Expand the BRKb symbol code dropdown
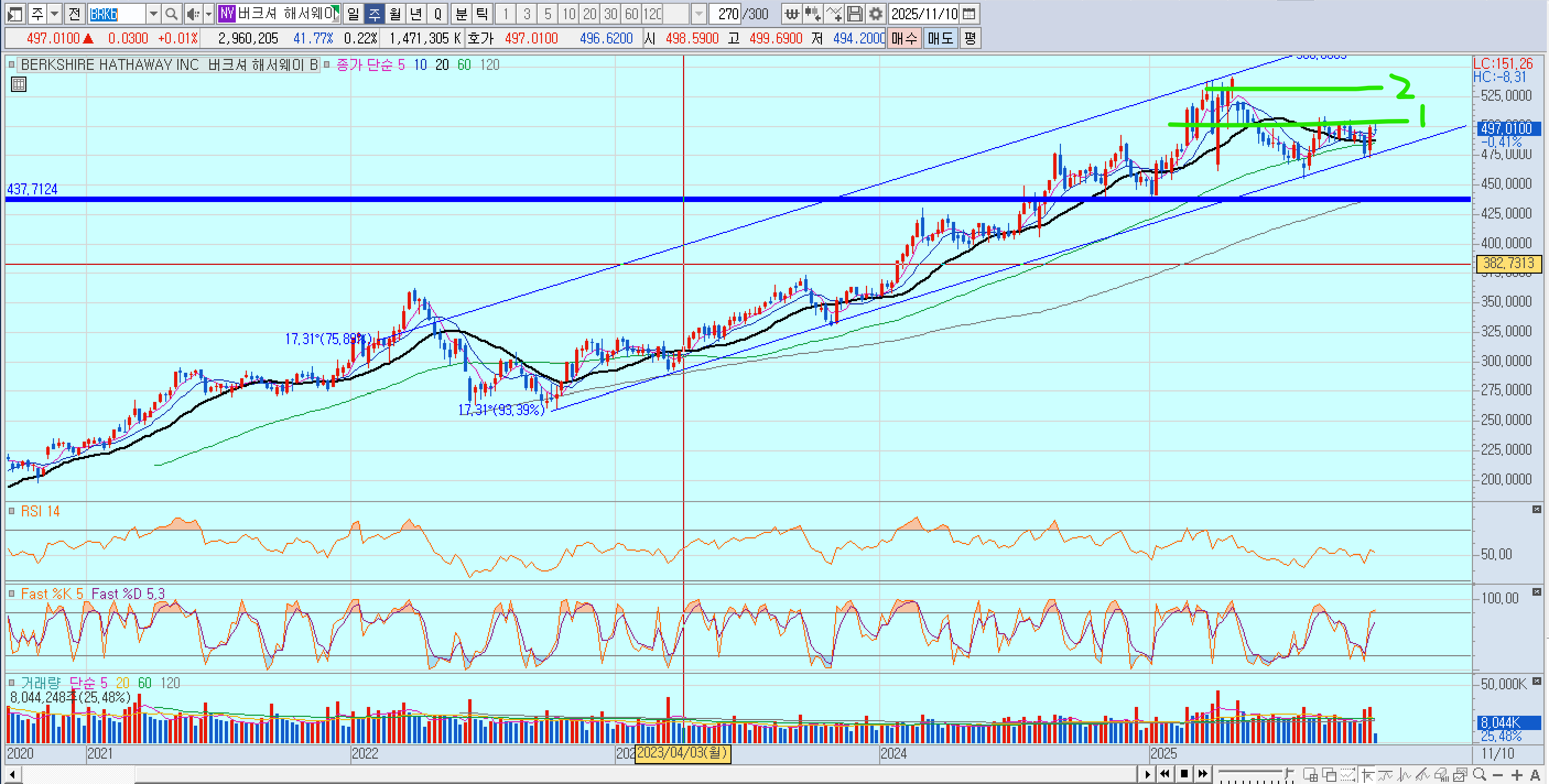Screen dimensions: 1549x784 click(153, 13)
